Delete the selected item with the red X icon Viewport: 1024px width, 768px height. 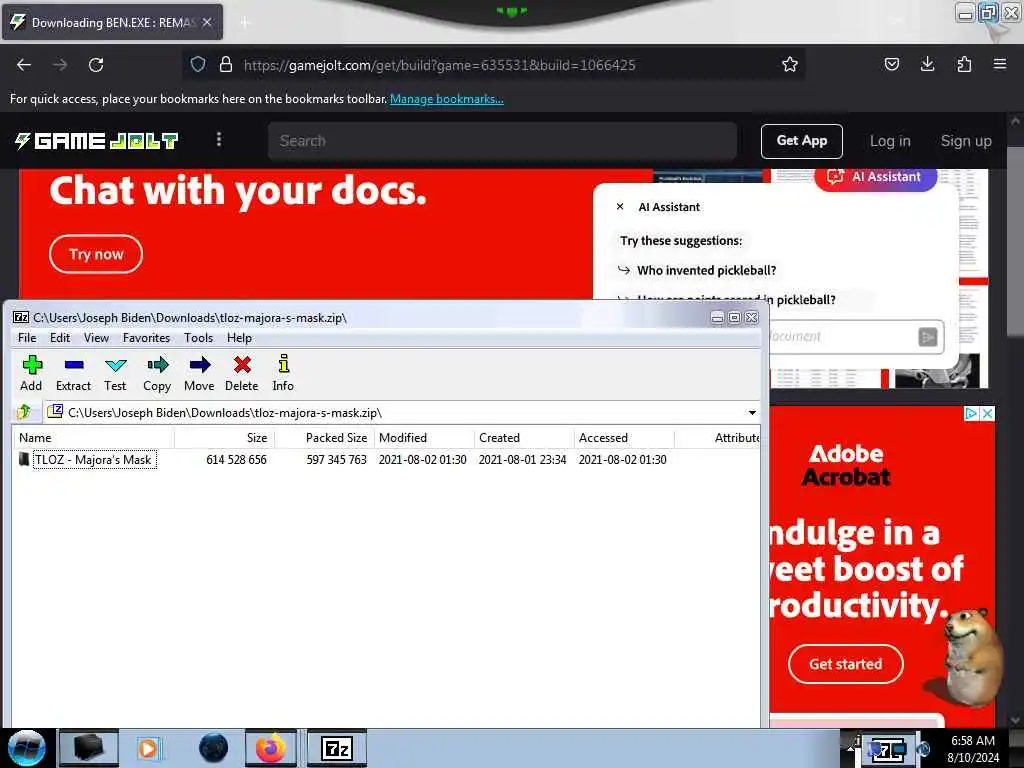[242, 373]
